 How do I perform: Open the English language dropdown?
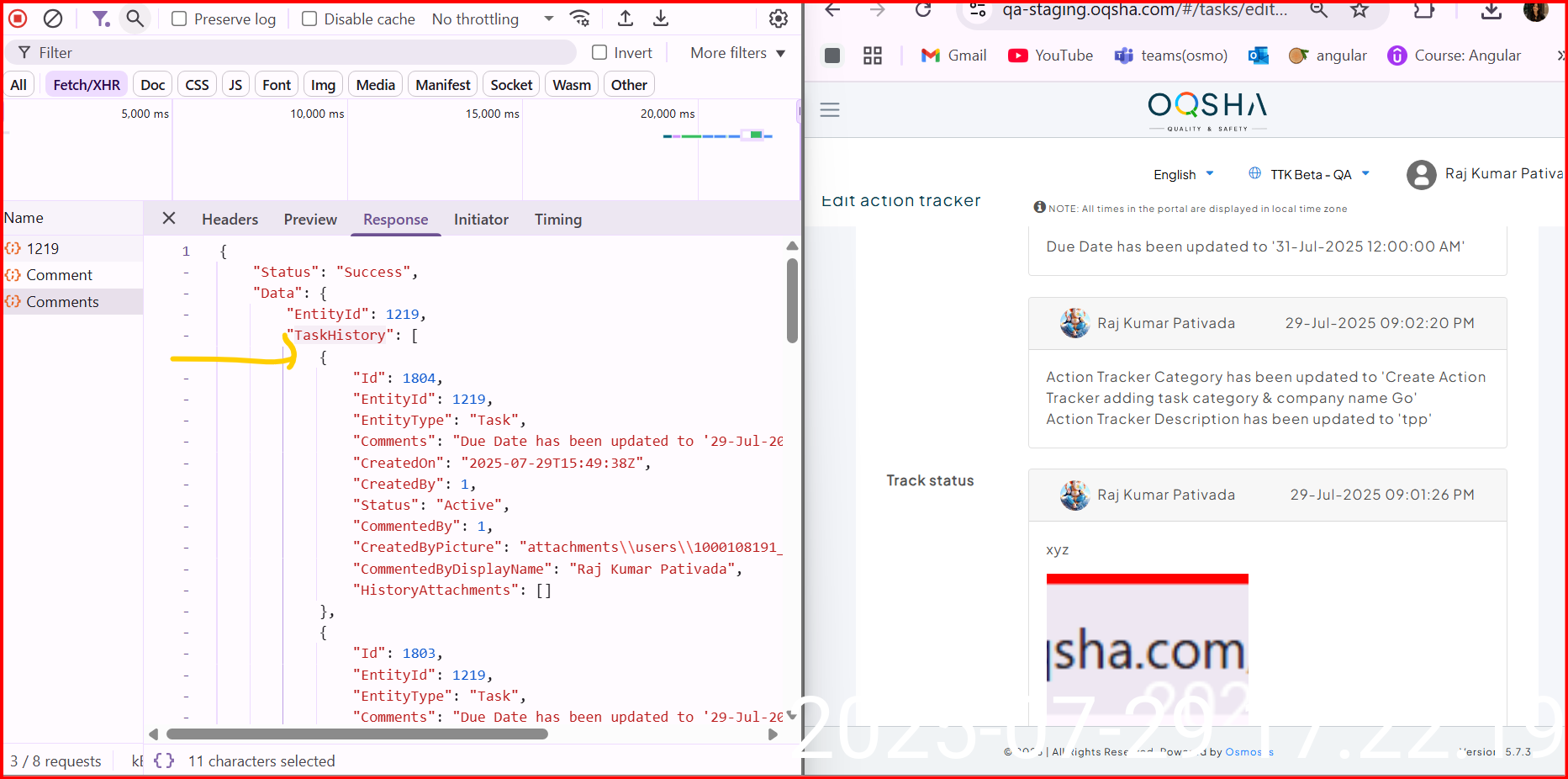coord(1183,174)
